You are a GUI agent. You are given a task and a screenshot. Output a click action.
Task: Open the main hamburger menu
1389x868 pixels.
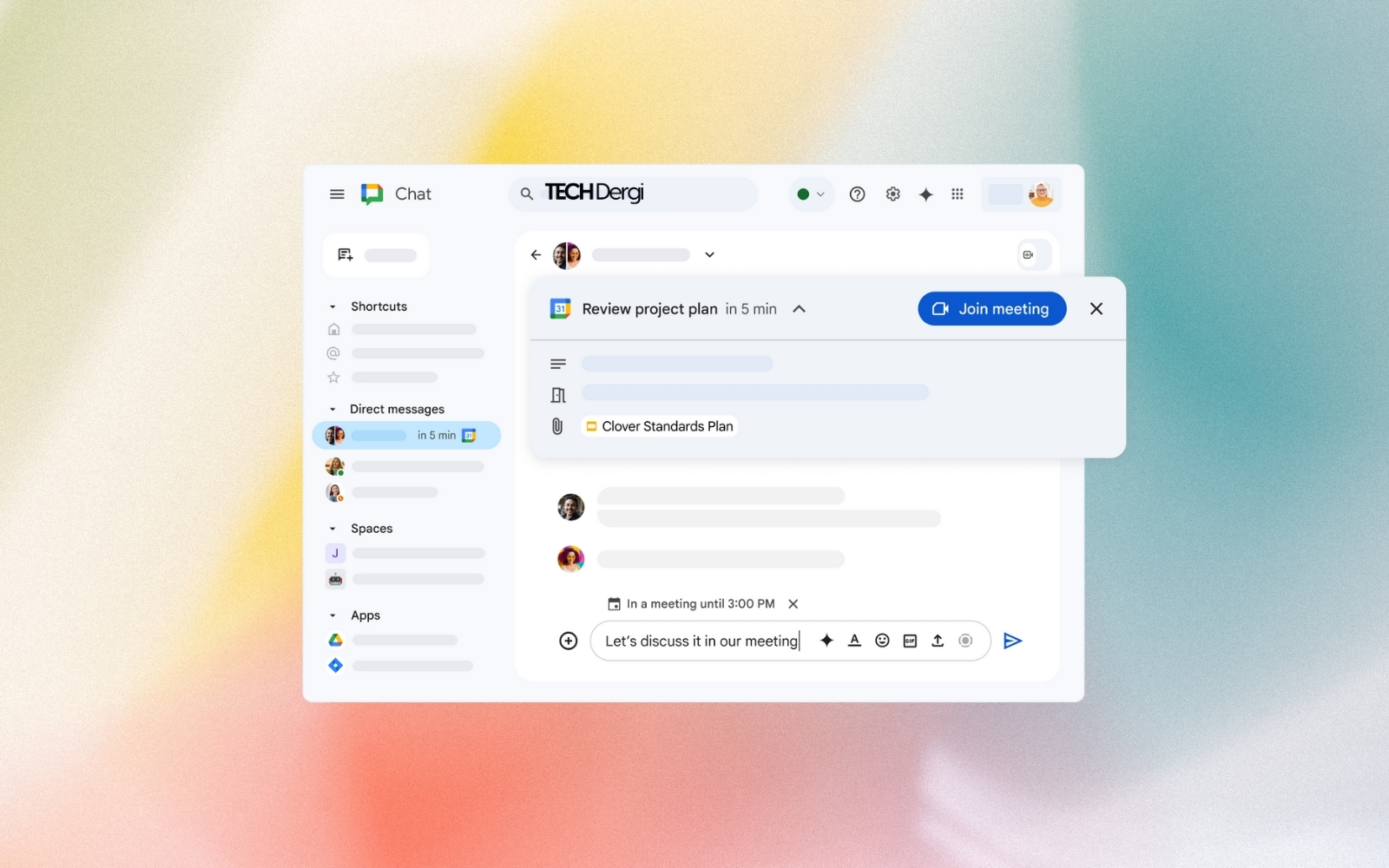click(337, 194)
